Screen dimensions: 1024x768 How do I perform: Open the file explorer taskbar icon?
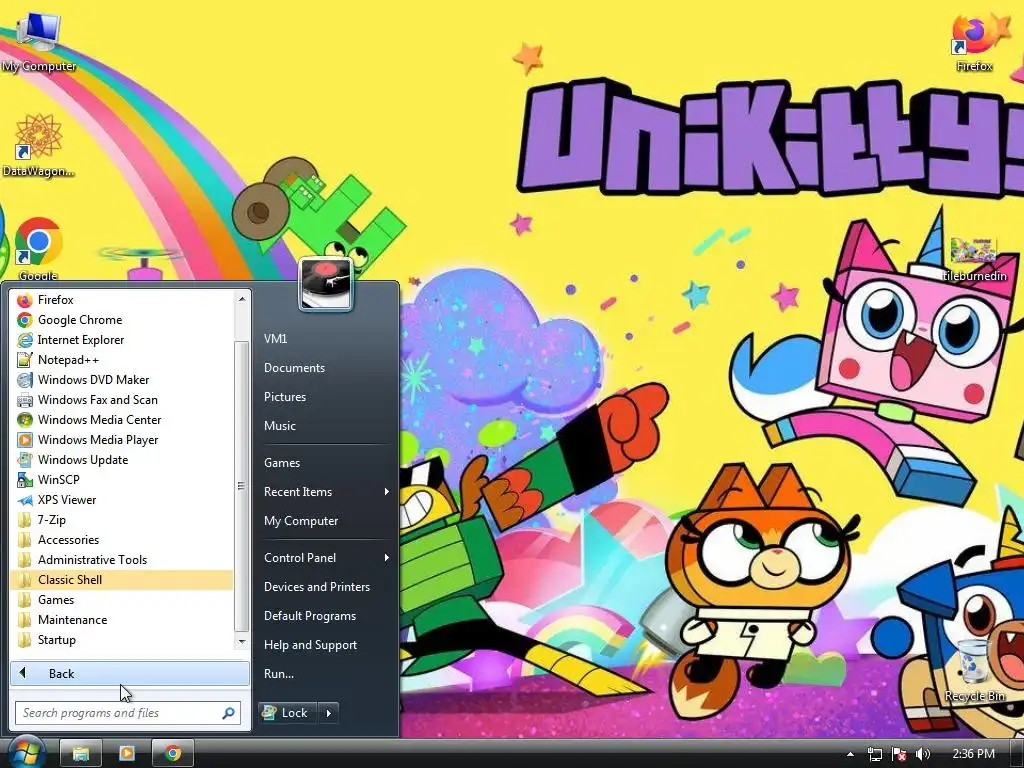click(x=80, y=754)
